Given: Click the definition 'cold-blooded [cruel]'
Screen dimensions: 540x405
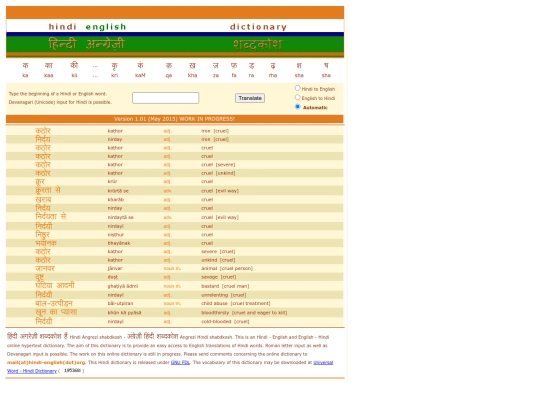Looking at the screenshot, I should click(x=225, y=322).
